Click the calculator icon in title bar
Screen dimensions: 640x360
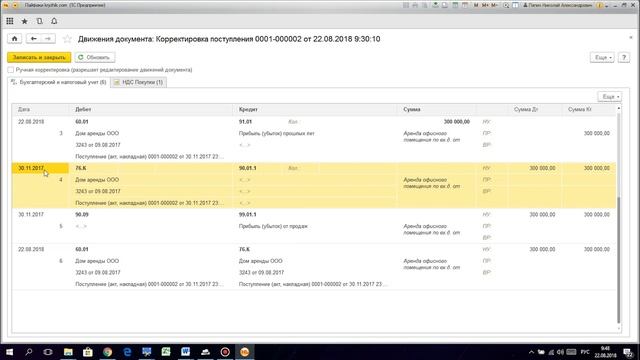coord(455,5)
